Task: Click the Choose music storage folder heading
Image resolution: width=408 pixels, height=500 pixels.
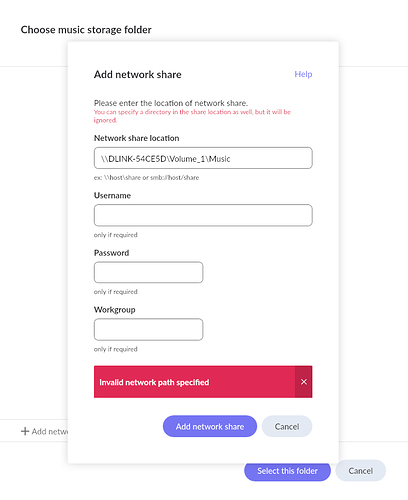Action: [86, 30]
